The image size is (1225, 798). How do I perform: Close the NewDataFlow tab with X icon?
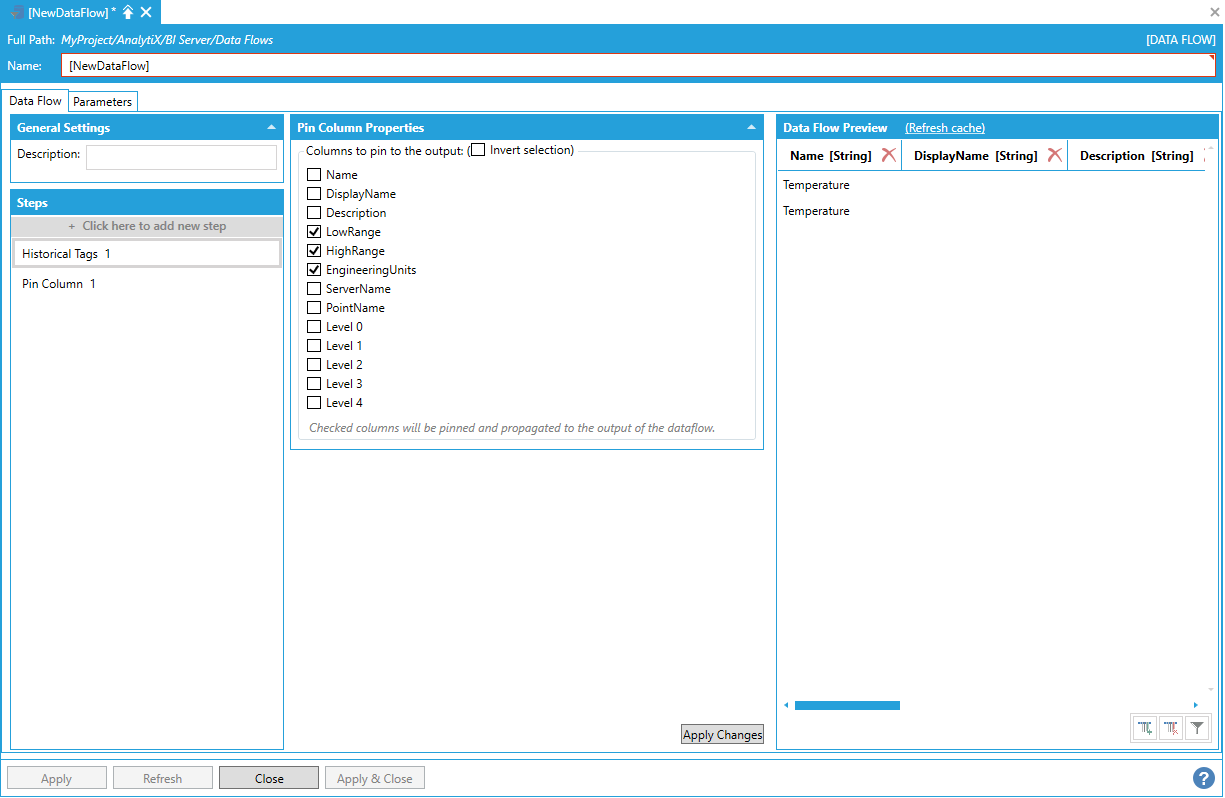146,12
